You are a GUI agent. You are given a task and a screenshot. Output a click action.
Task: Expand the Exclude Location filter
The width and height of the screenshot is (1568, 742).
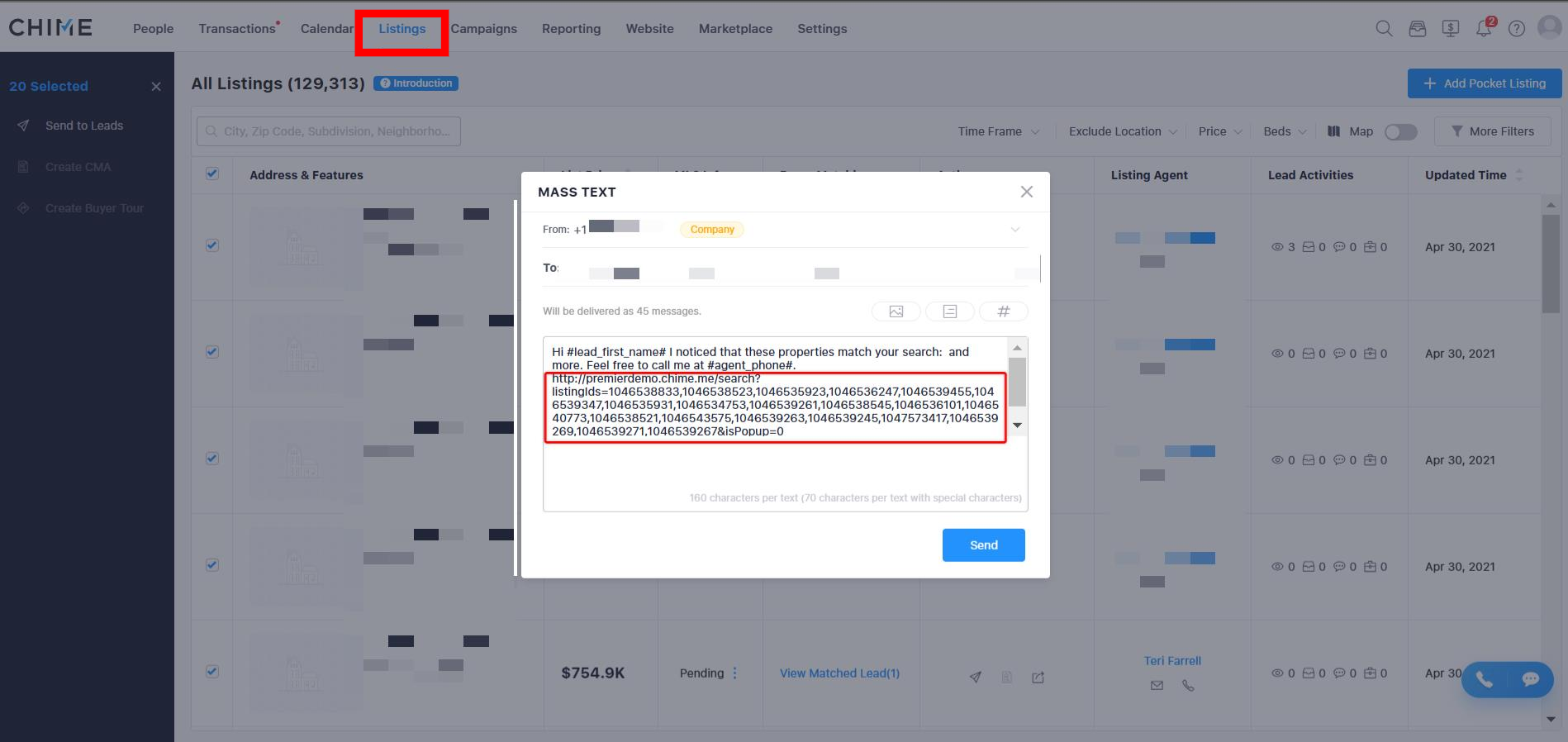(1124, 131)
